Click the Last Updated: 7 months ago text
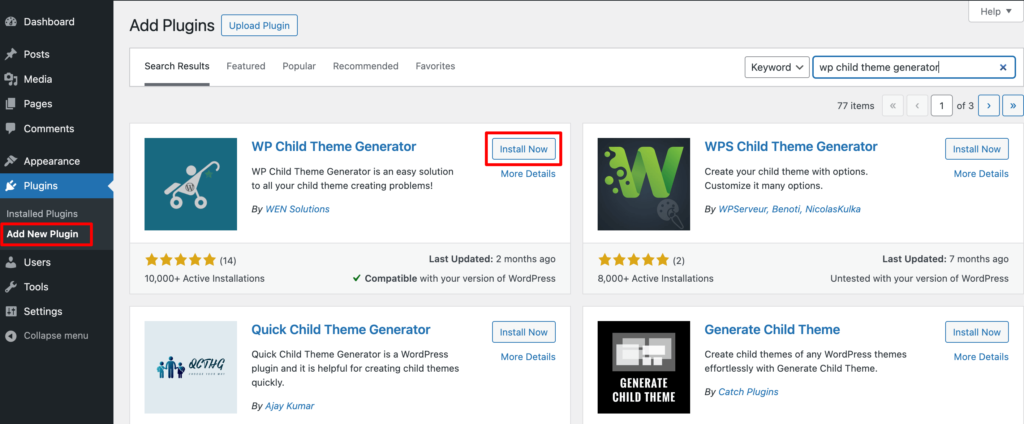The image size is (1024, 424). tap(946, 259)
